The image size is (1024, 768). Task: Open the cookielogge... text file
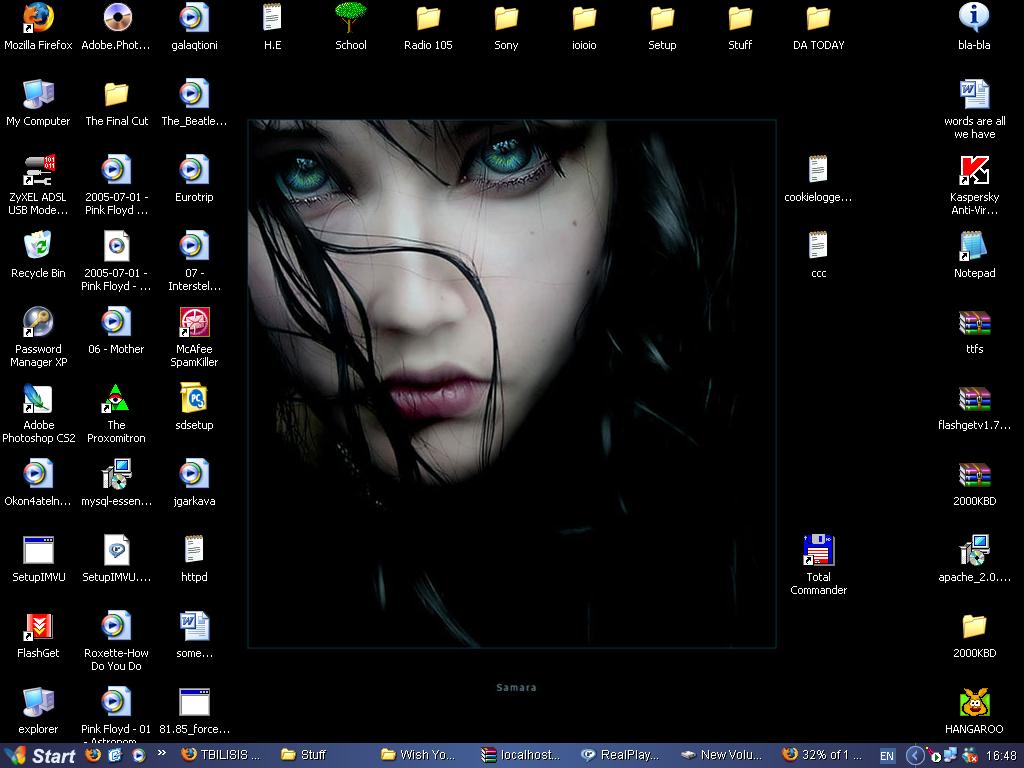pyautogui.click(x=818, y=170)
